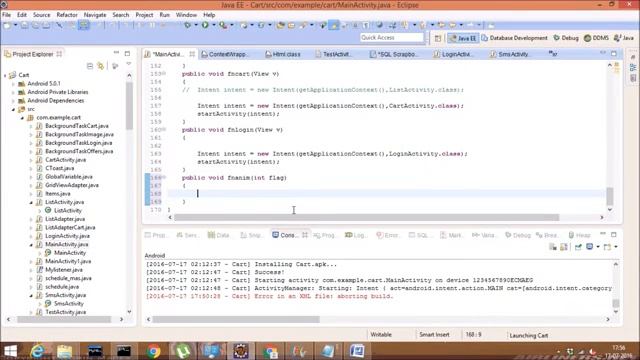The height and width of the screenshot is (360, 640).
Task: Click the console horizontal scrollbar
Action: pyautogui.click(x=236, y=319)
